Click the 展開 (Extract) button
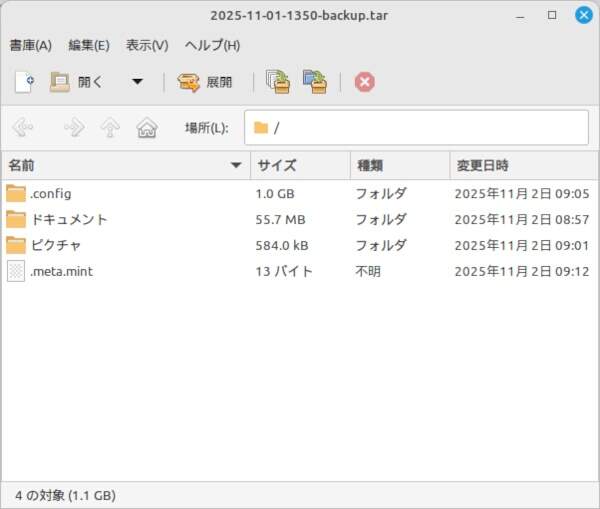The image size is (600, 509). pyautogui.click(x=205, y=82)
